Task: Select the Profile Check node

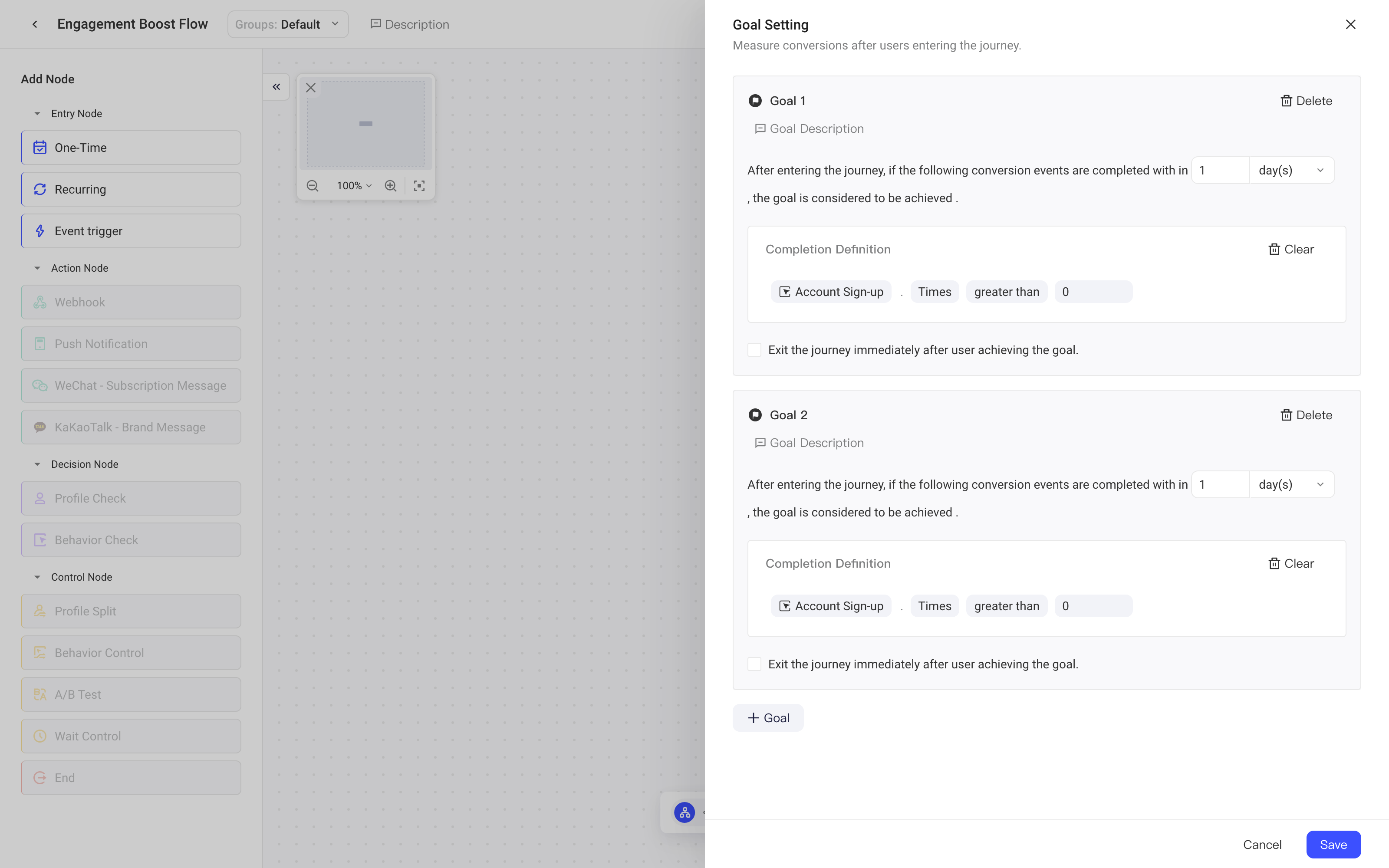Action: click(131, 498)
